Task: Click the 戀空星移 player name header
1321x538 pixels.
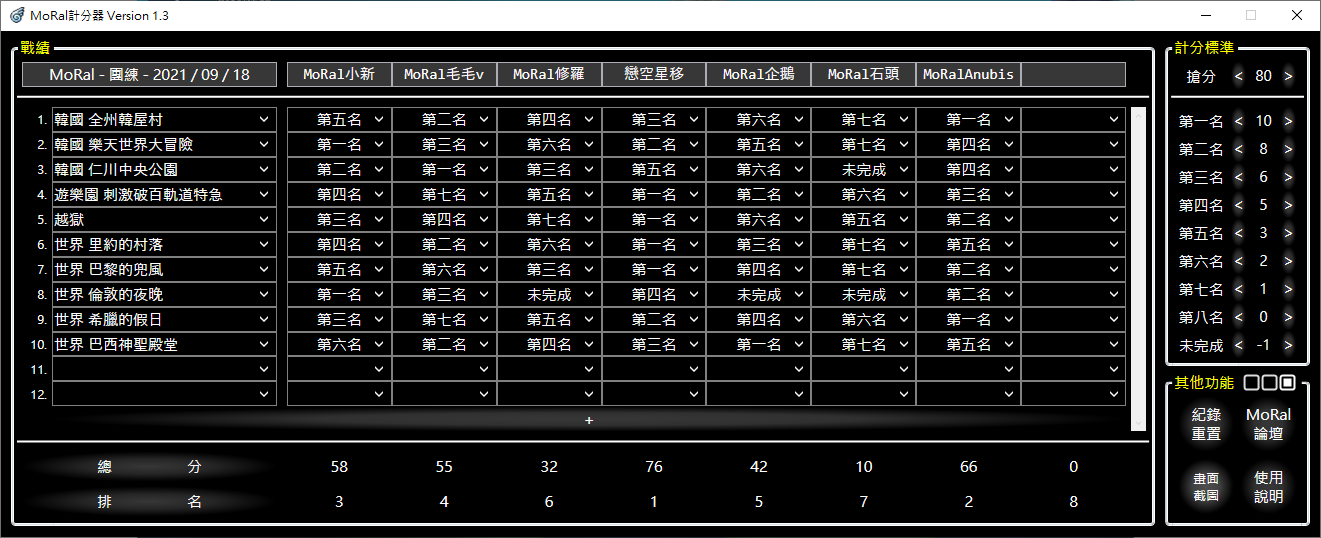Action: coord(654,75)
